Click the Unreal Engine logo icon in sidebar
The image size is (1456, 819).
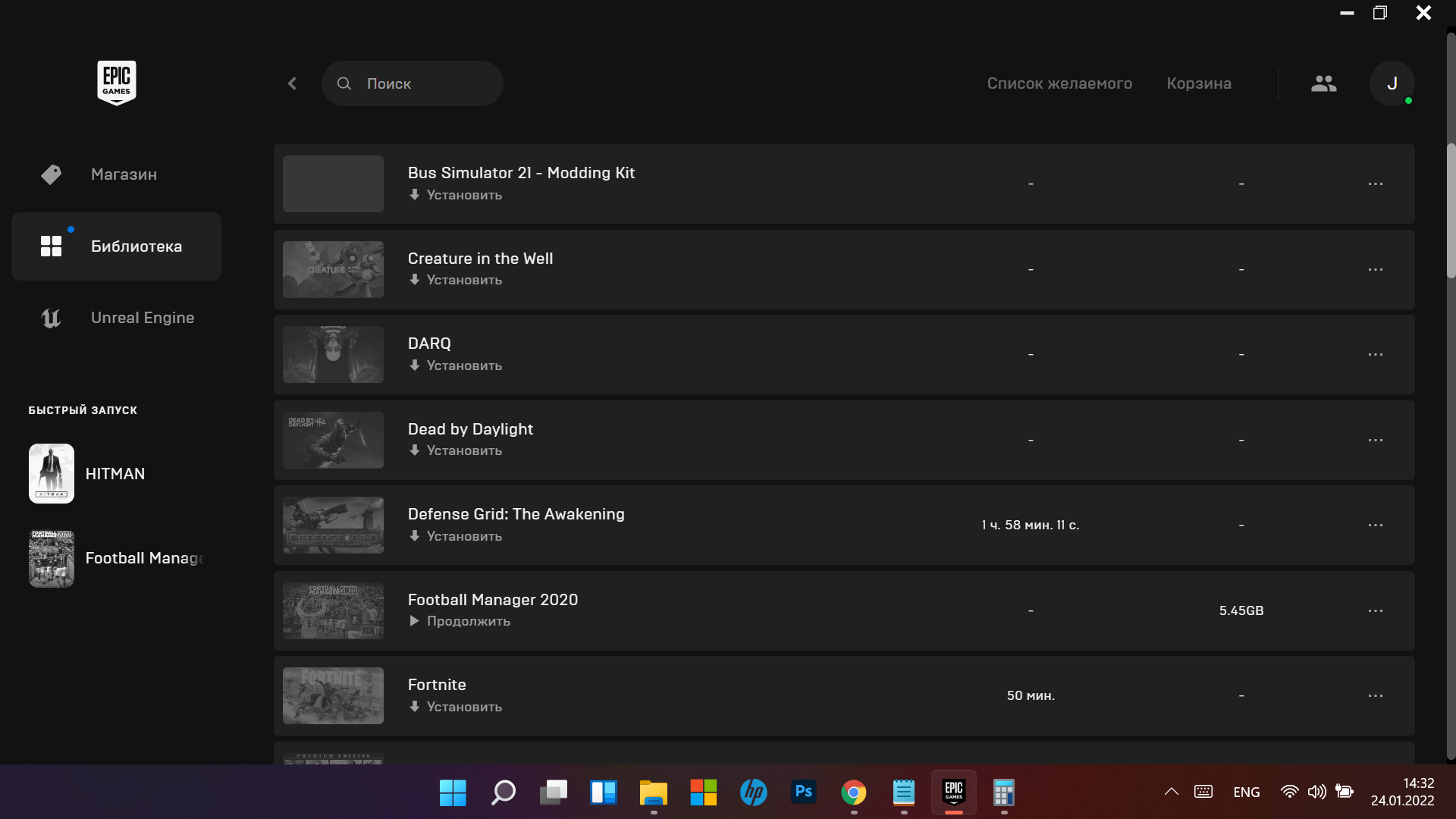click(51, 318)
